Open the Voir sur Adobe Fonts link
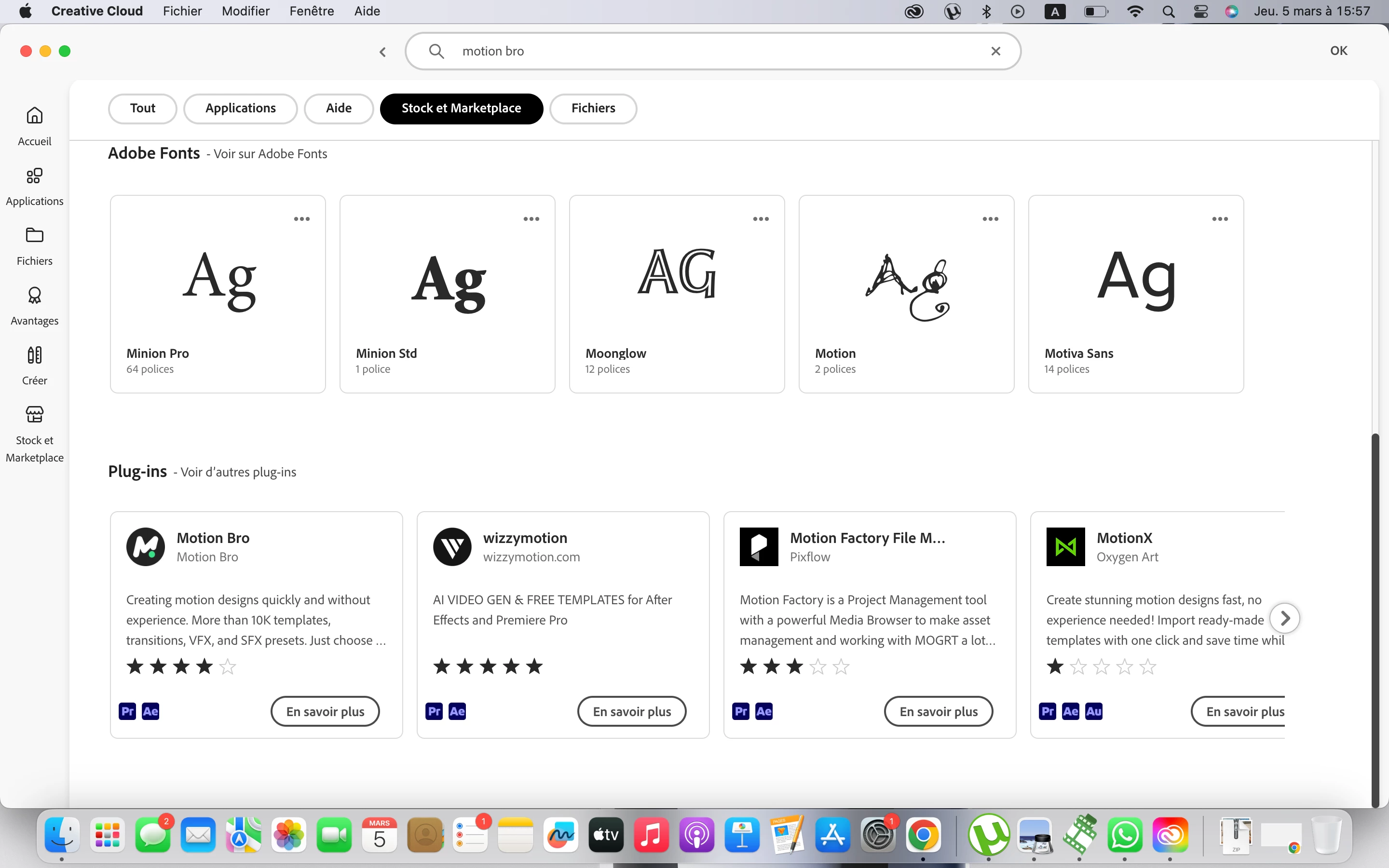 click(x=270, y=154)
